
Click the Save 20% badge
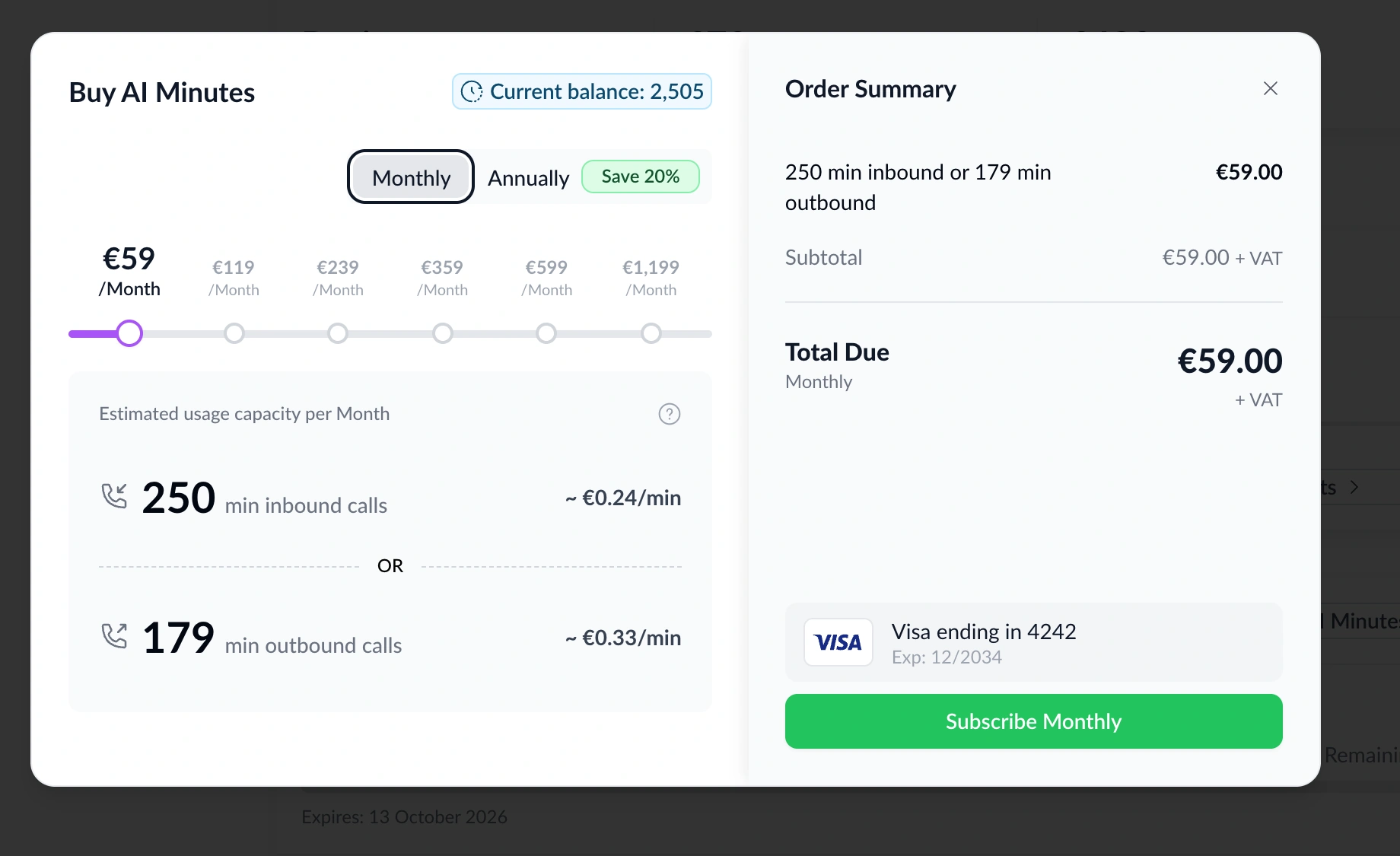coord(641,177)
